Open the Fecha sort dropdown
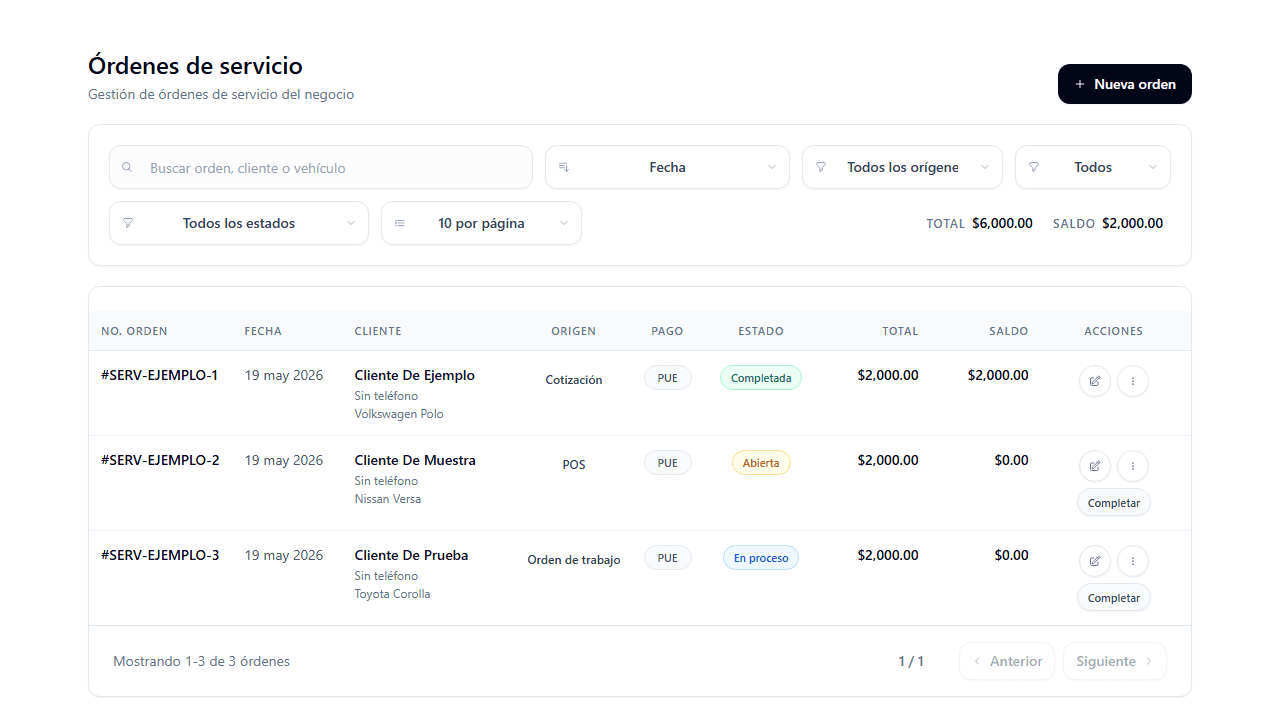This screenshot has height=712, width=1280. [667, 167]
